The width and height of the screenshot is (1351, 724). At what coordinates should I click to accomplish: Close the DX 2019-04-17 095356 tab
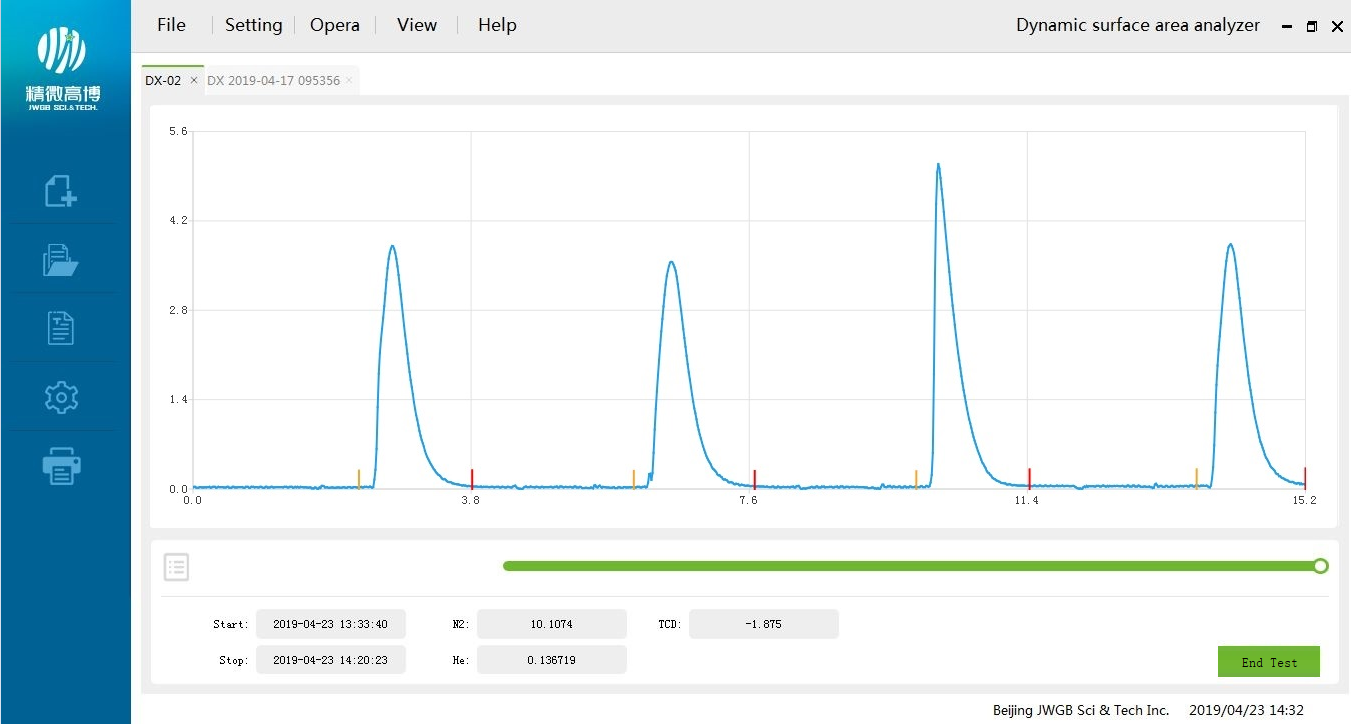[x=349, y=81]
